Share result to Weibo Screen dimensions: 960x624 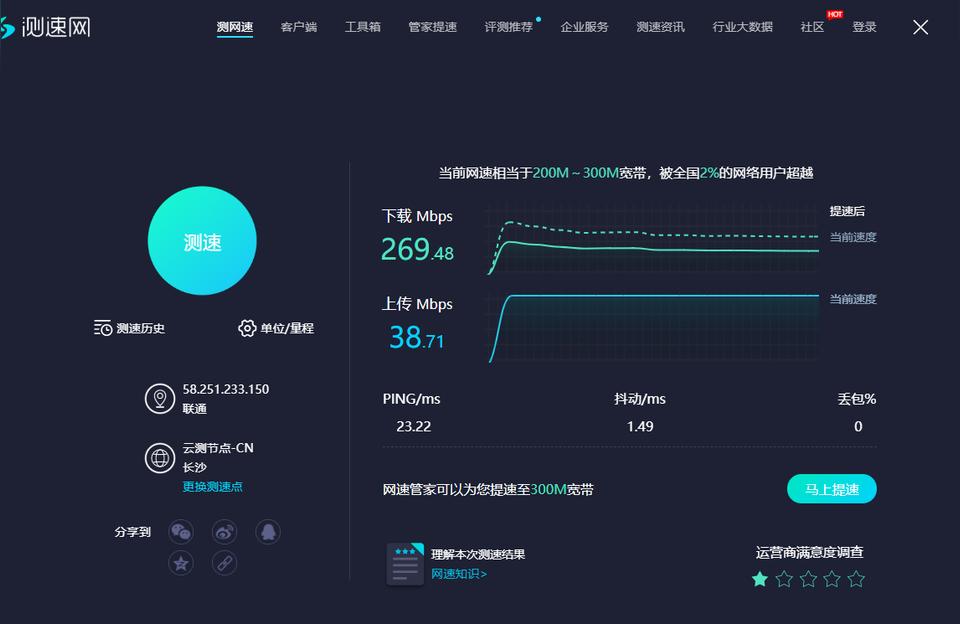pos(224,532)
